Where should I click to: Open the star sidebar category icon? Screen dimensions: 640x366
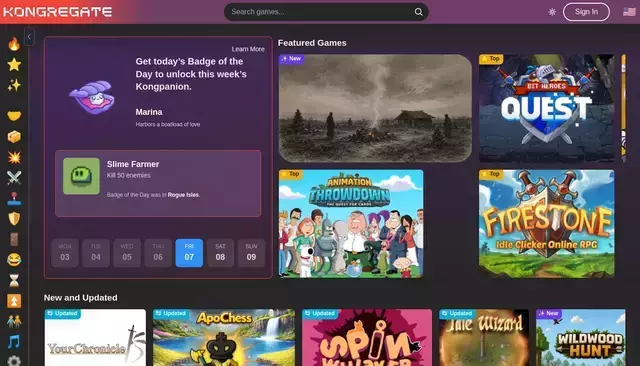coord(14,64)
